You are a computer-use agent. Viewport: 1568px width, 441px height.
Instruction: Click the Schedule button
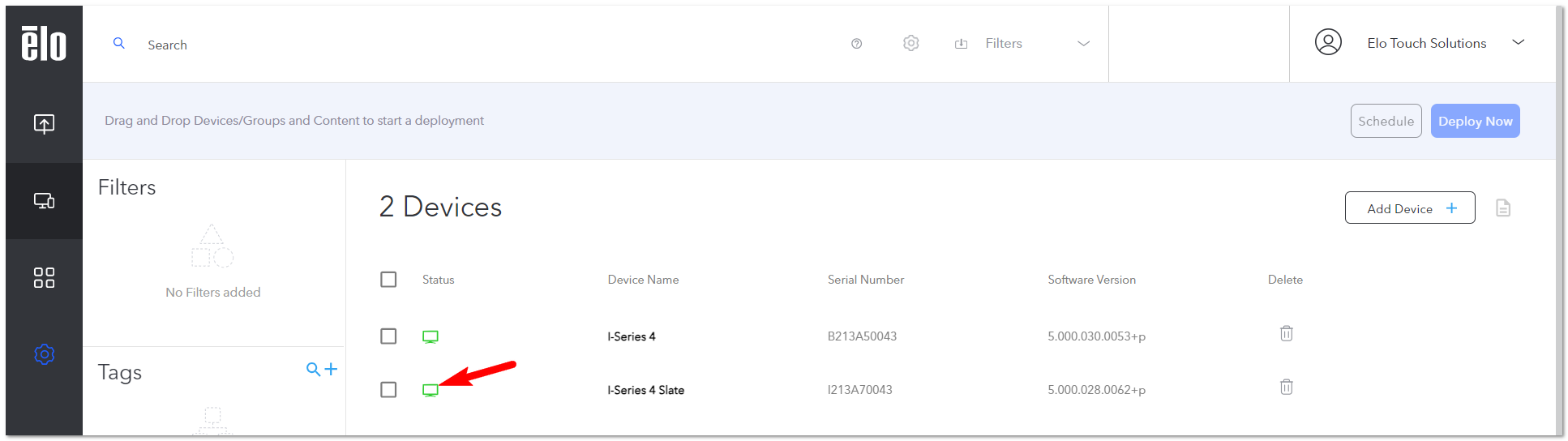click(x=1386, y=121)
